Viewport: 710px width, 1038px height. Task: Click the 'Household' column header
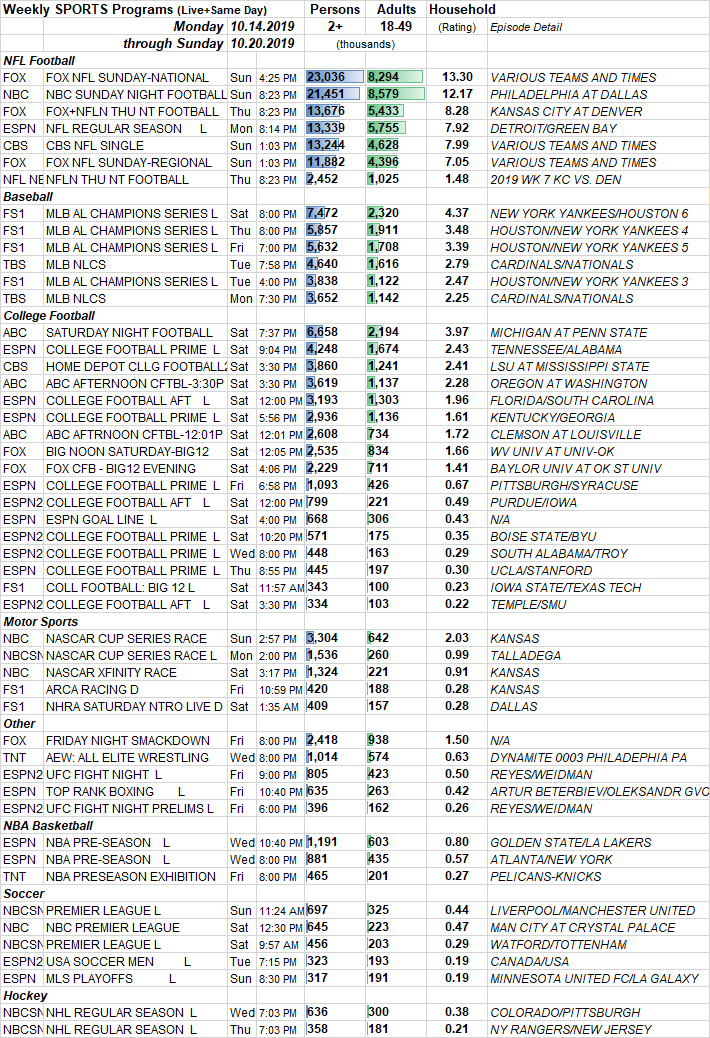click(462, 9)
